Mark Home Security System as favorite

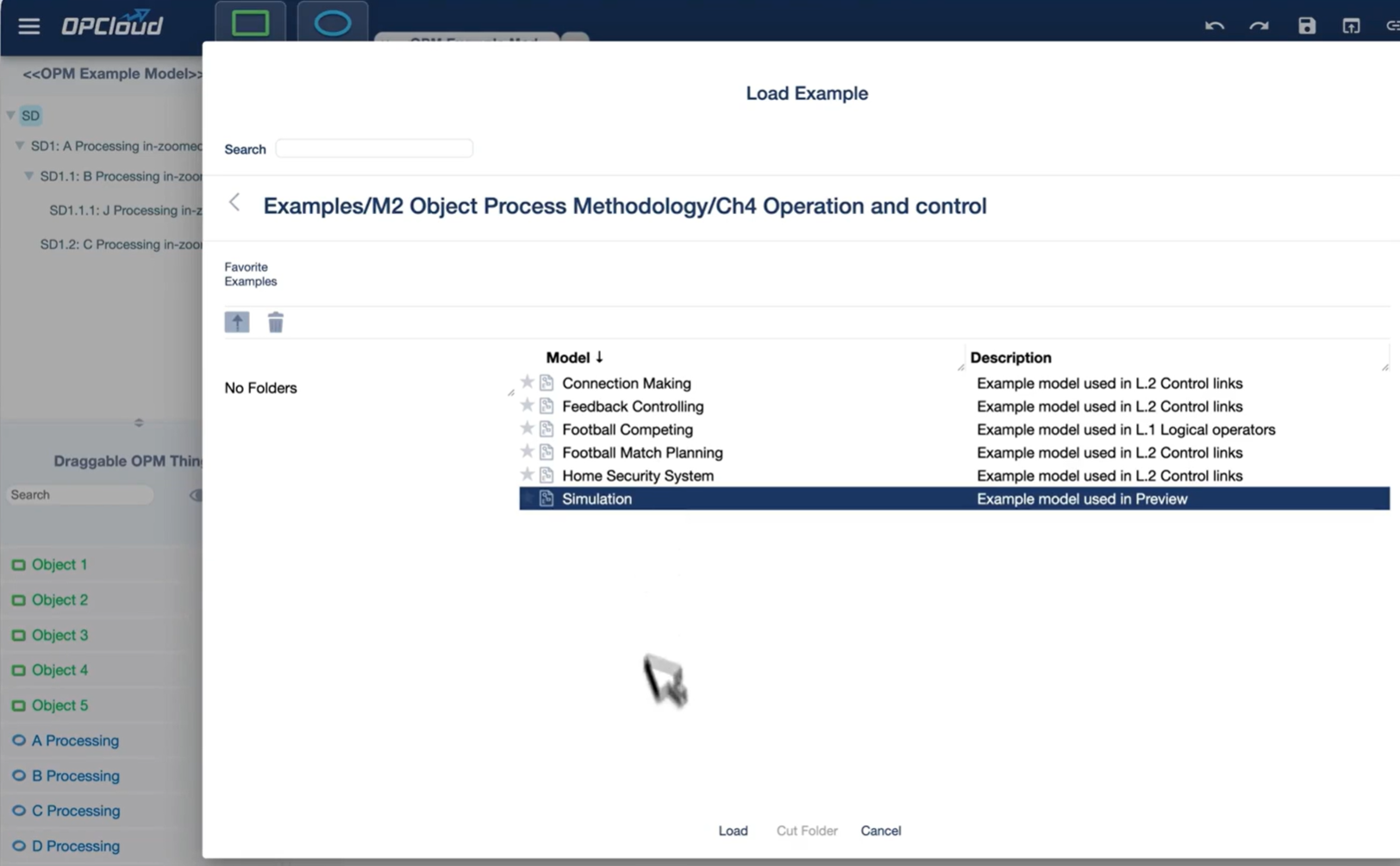528,474
